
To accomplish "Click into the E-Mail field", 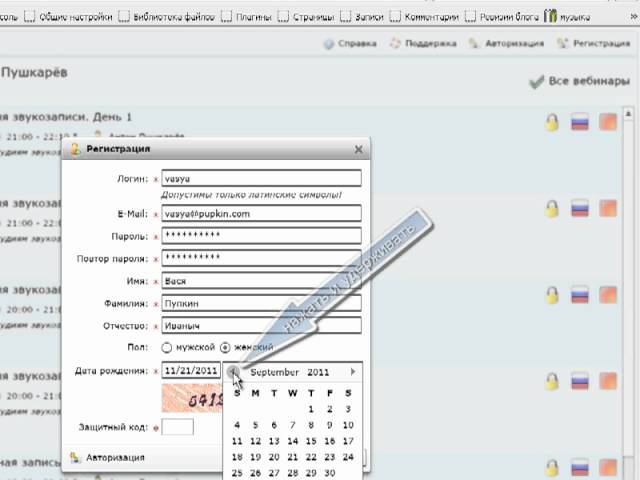I will 261,213.
